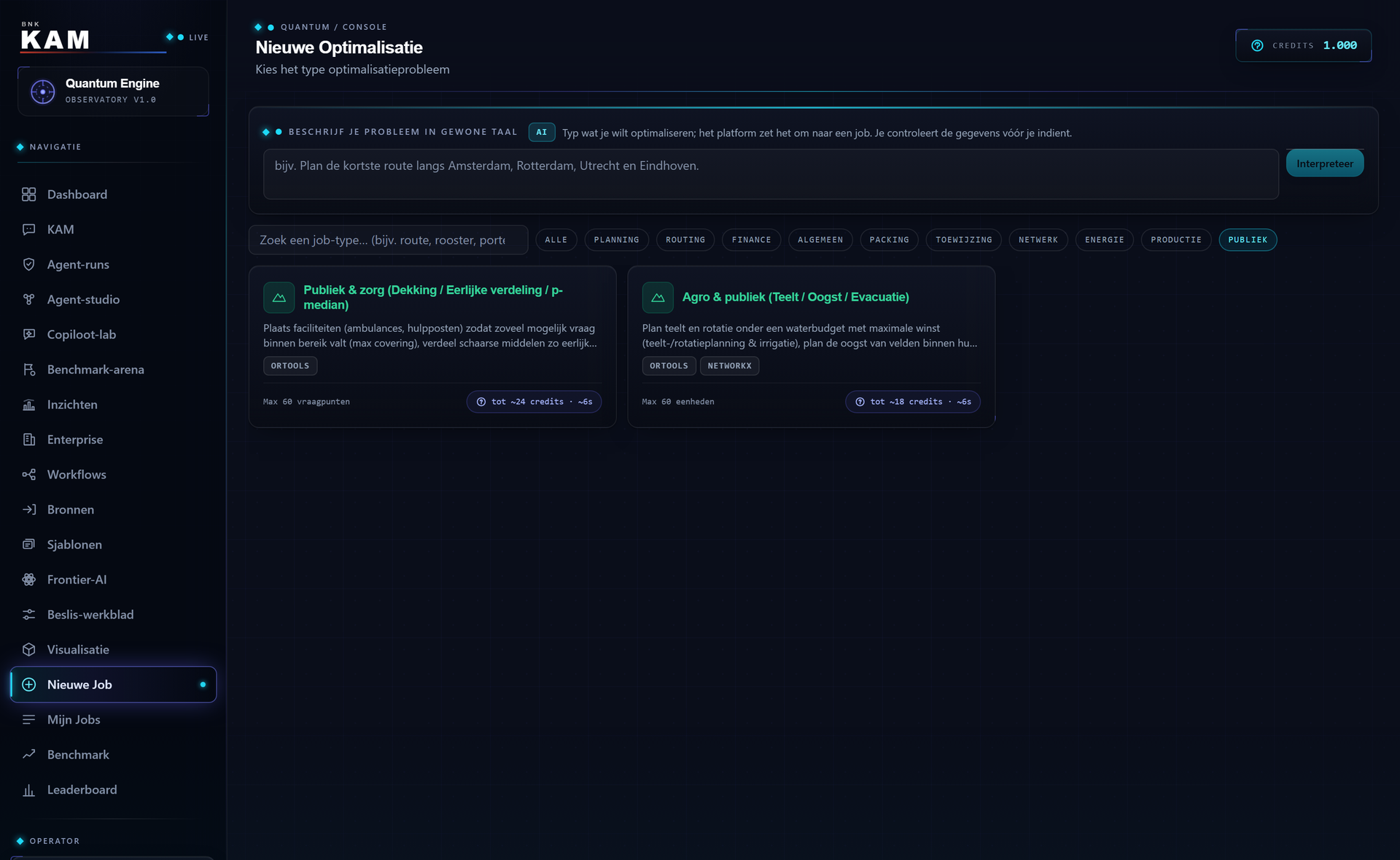Viewport: 1400px width, 860px height.
Task: Filter by ENERGIE category
Action: (1104, 240)
